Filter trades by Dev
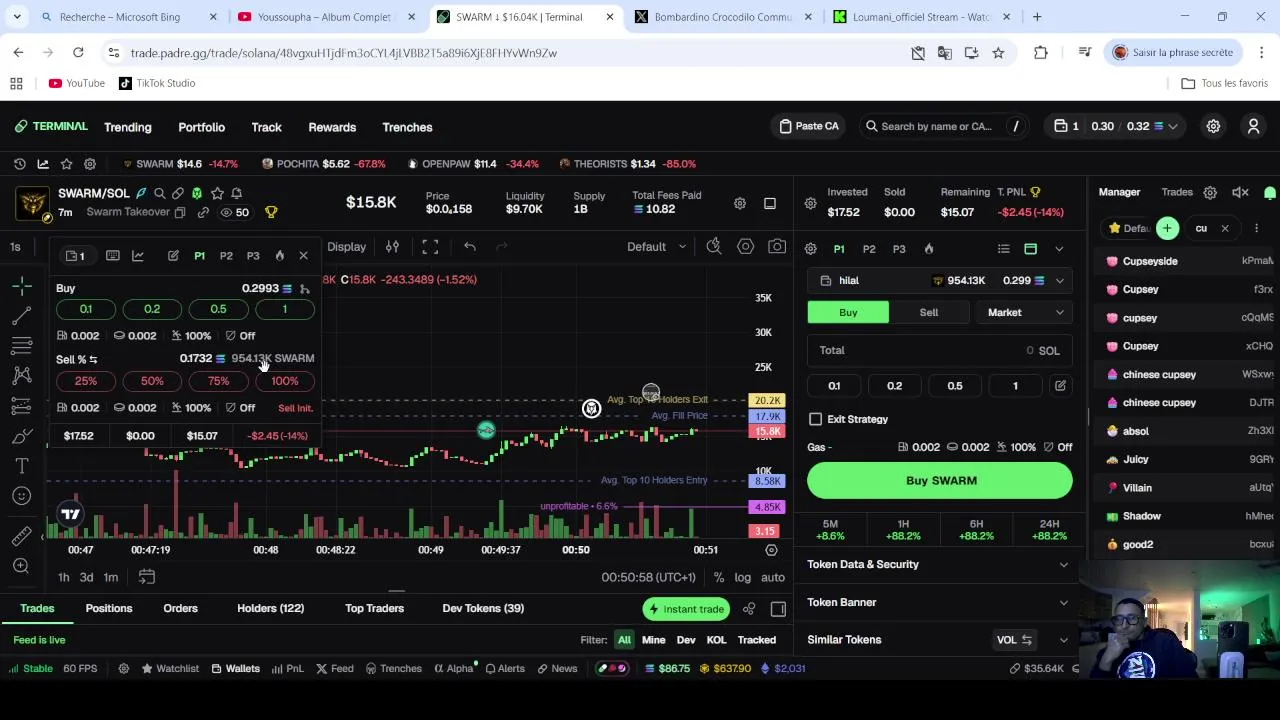 pos(686,640)
